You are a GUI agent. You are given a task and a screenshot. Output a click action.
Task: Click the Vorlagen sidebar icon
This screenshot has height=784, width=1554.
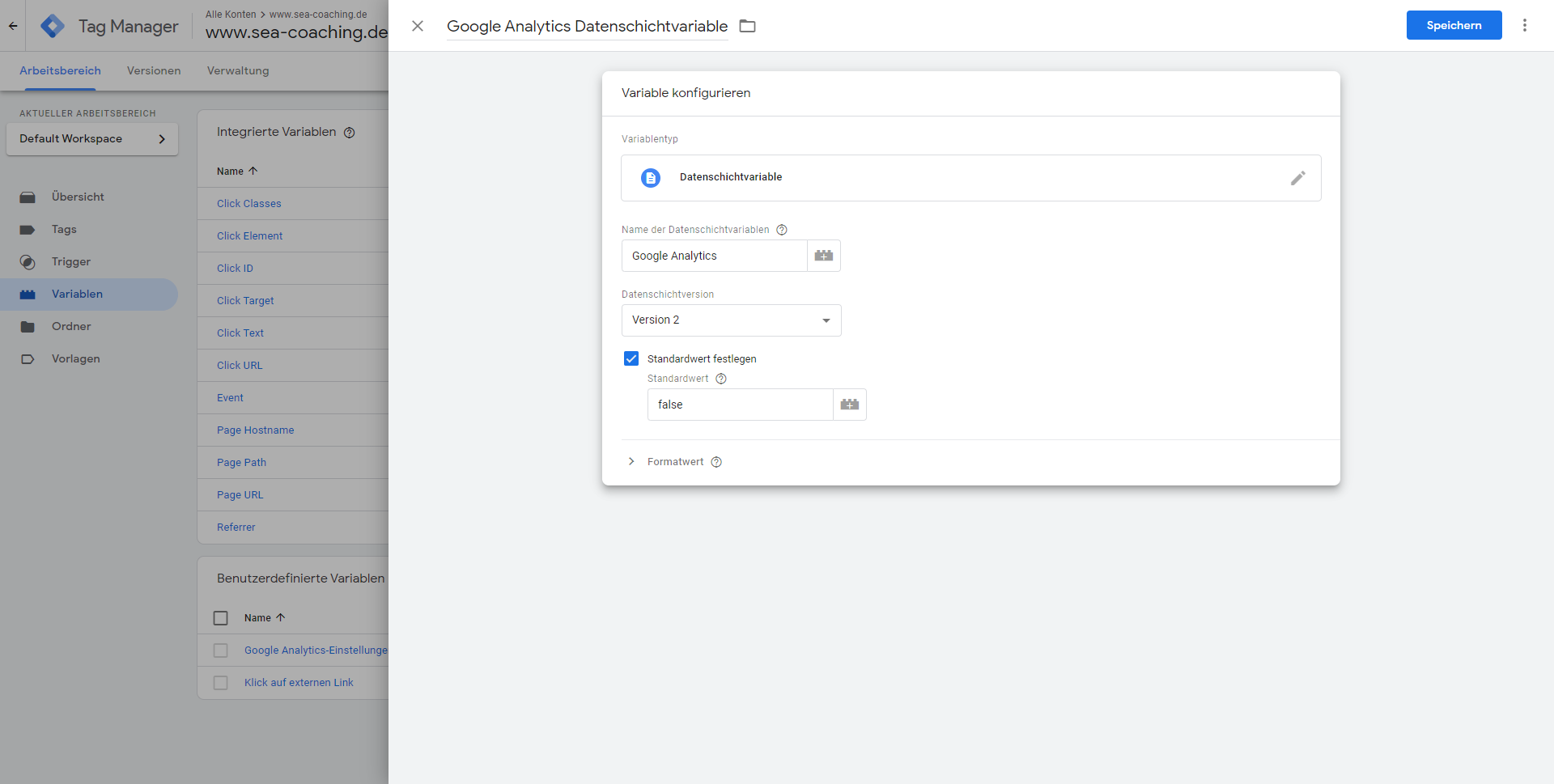tap(28, 359)
